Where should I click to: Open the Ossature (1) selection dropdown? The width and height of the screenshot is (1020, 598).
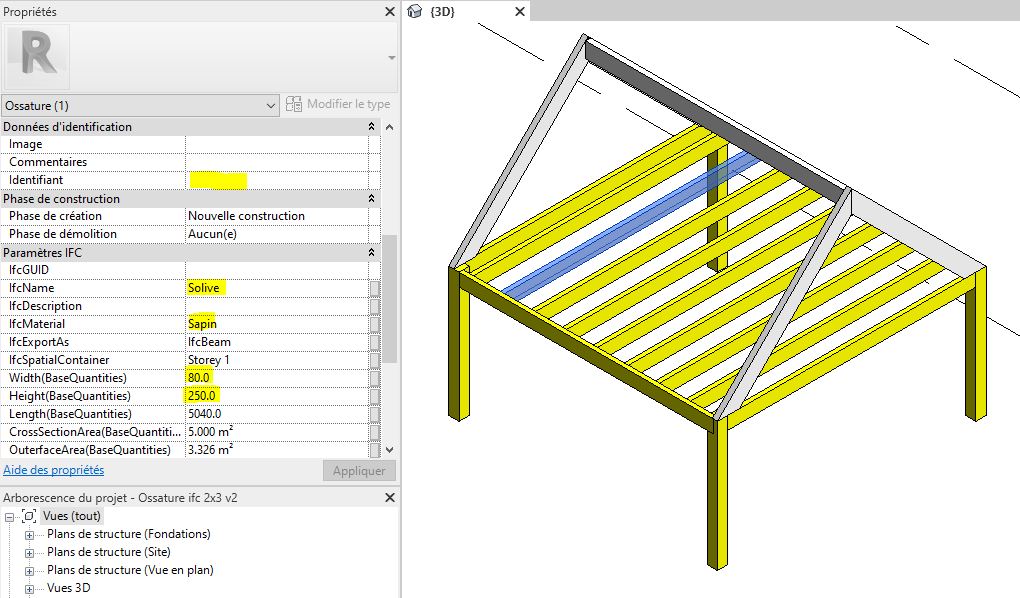click(140, 105)
